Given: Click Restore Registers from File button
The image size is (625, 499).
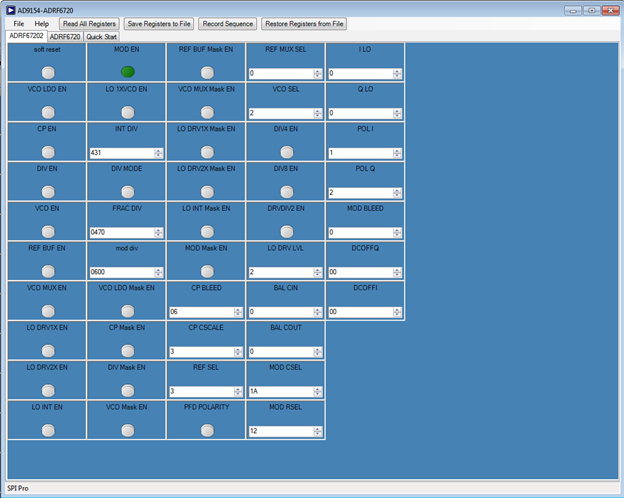Looking at the screenshot, I should click(x=304, y=24).
